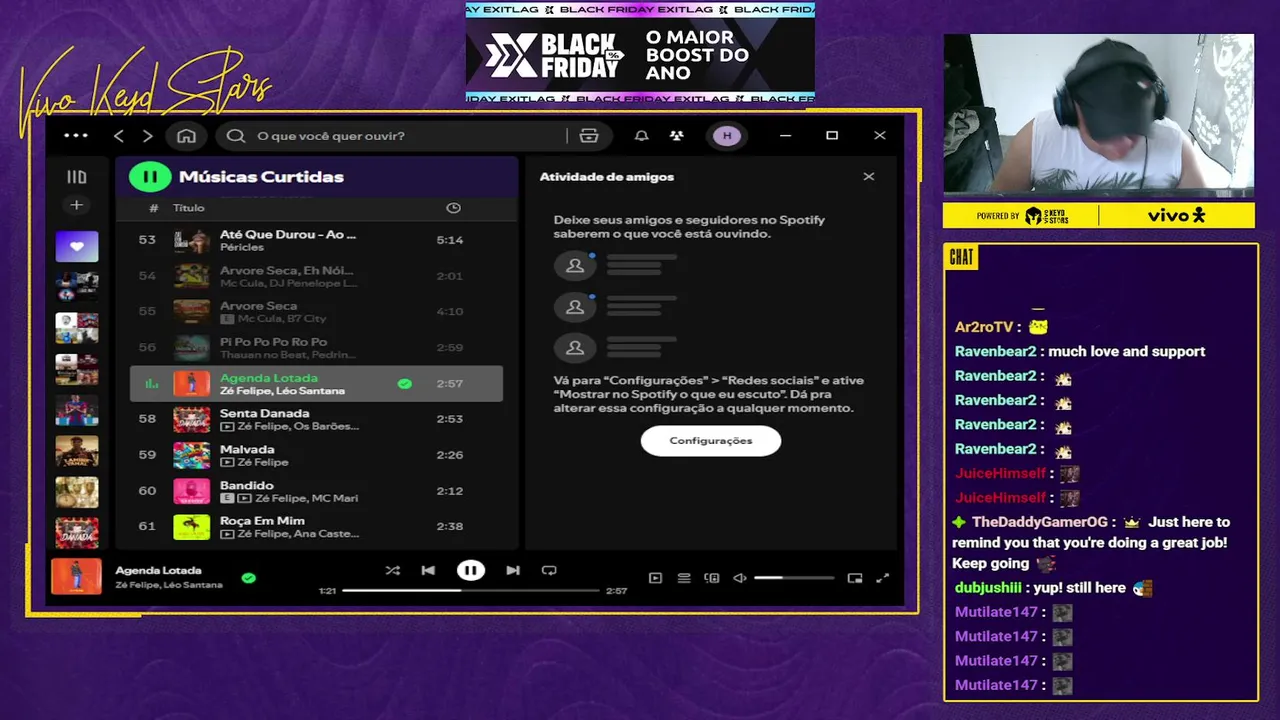Click now-playing album art in player bar
This screenshot has width=1280, height=720.
coord(77,577)
